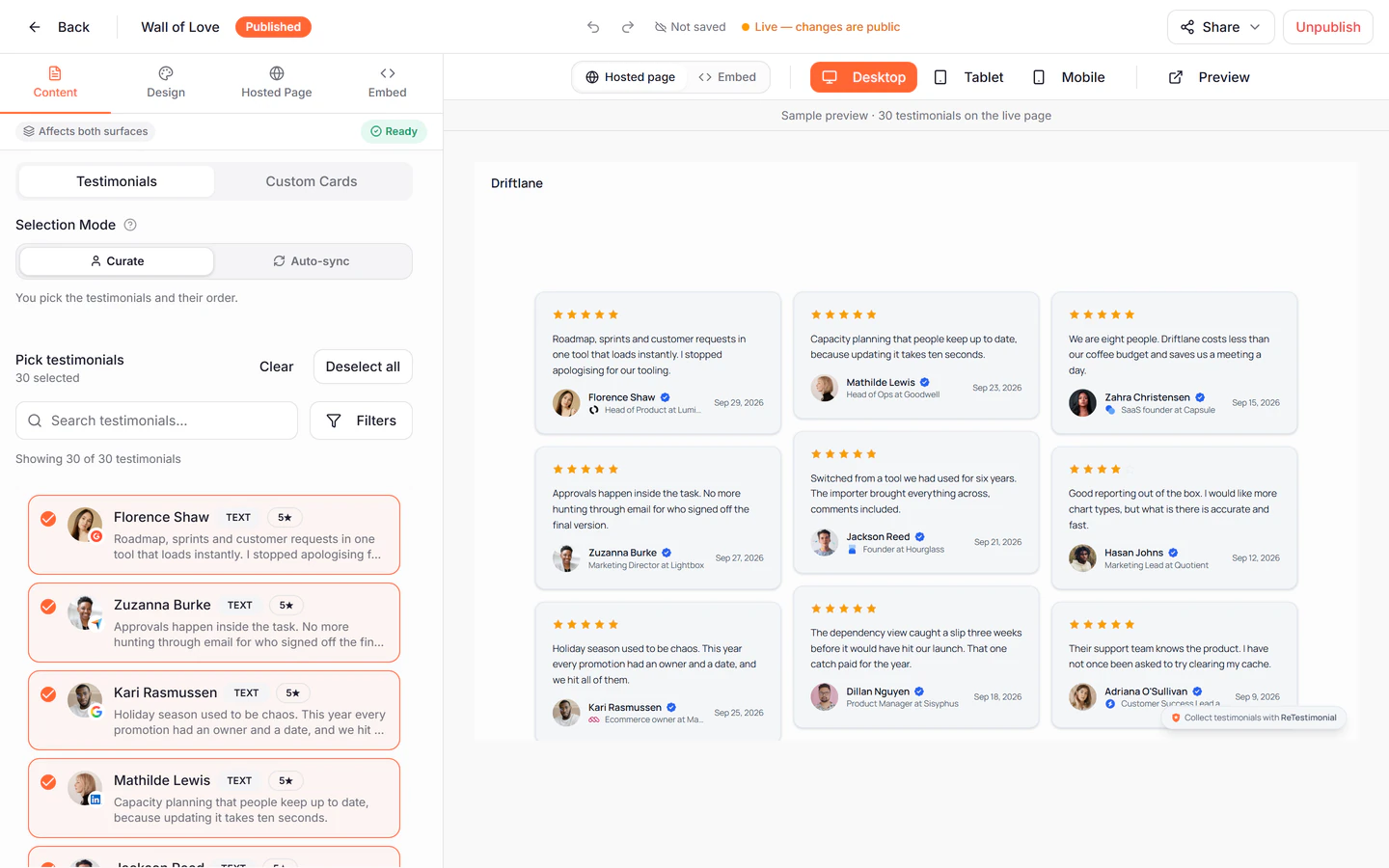The width and height of the screenshot is (1389, 868).
Task: Select Hosted page preview surface
Action: [631, 77]
